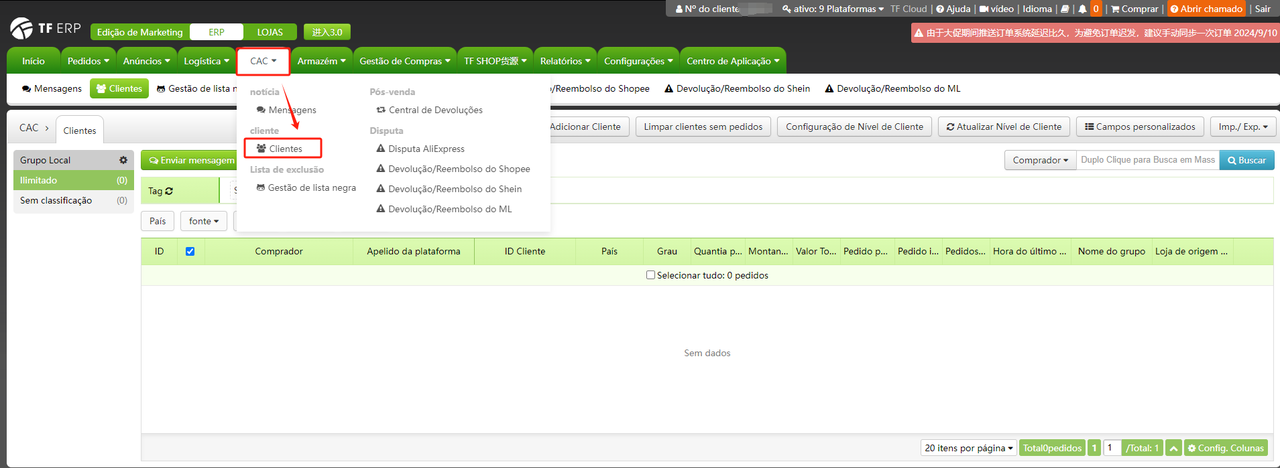Select Clientes in the CAC dropdown menu
This screenshot has height=468, width=1280.
pos(280,148)
